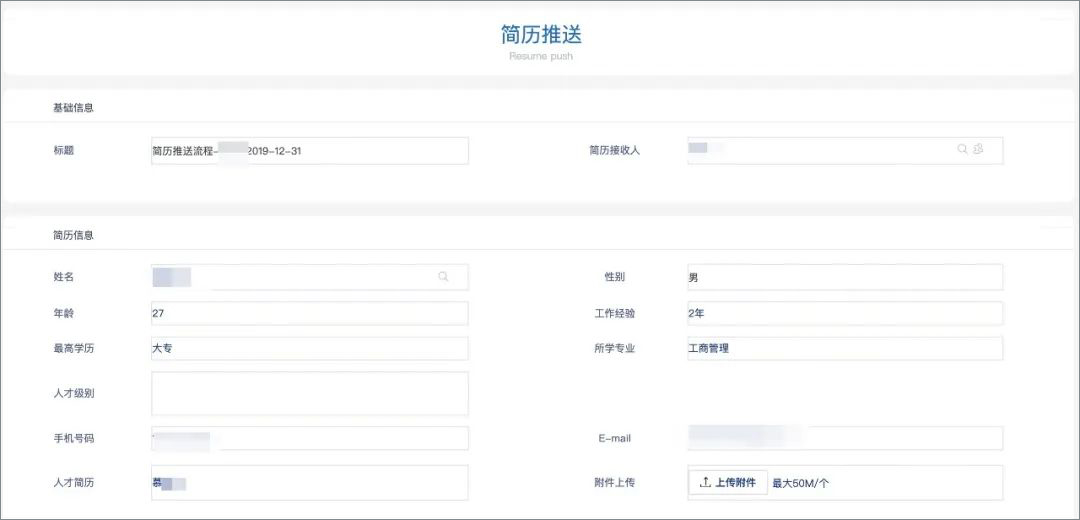Click the 简历接收人 label
Screen dimensions: 1080x520
(614, 150)
